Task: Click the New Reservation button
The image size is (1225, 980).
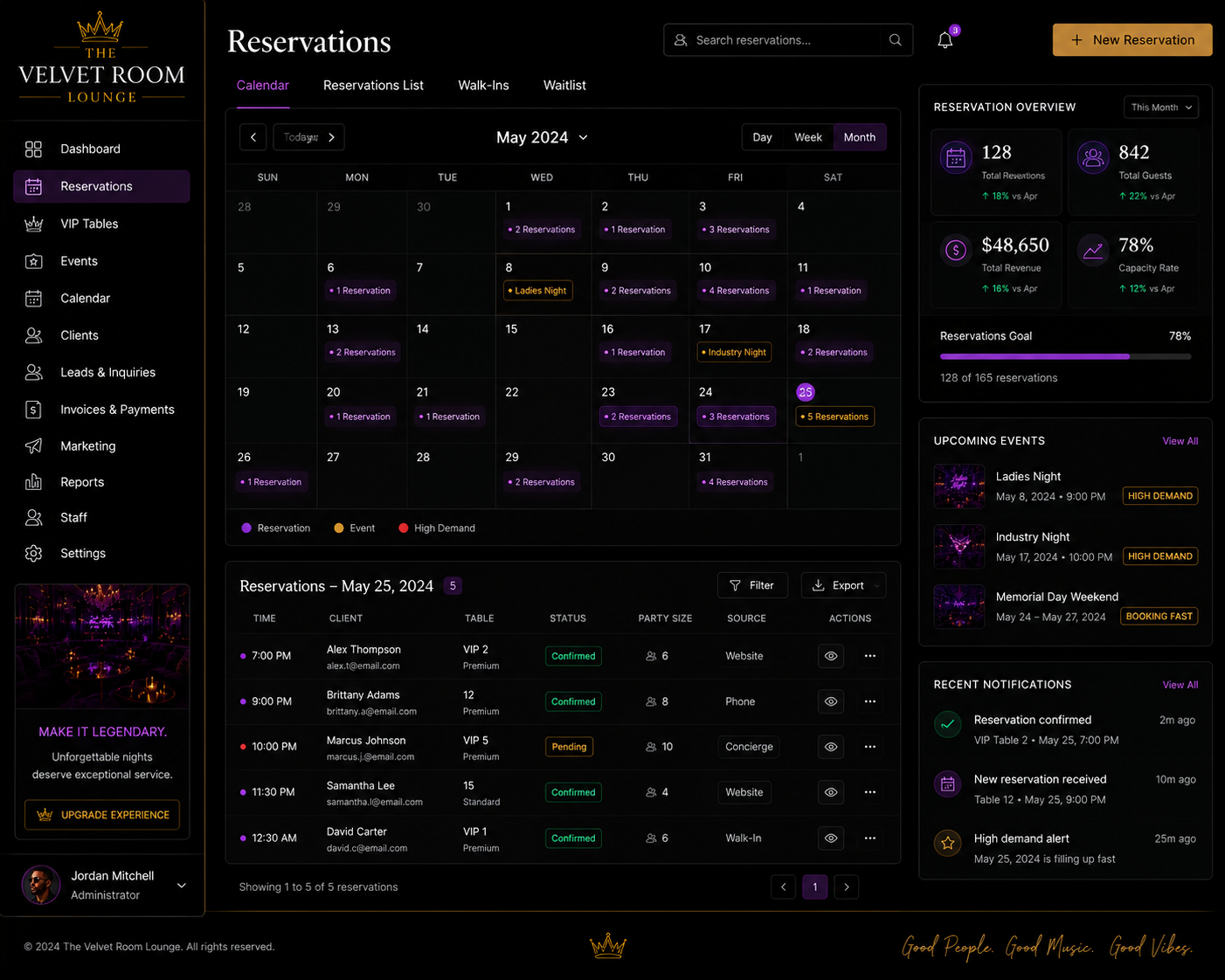Action: click(x=1132, y=40)
